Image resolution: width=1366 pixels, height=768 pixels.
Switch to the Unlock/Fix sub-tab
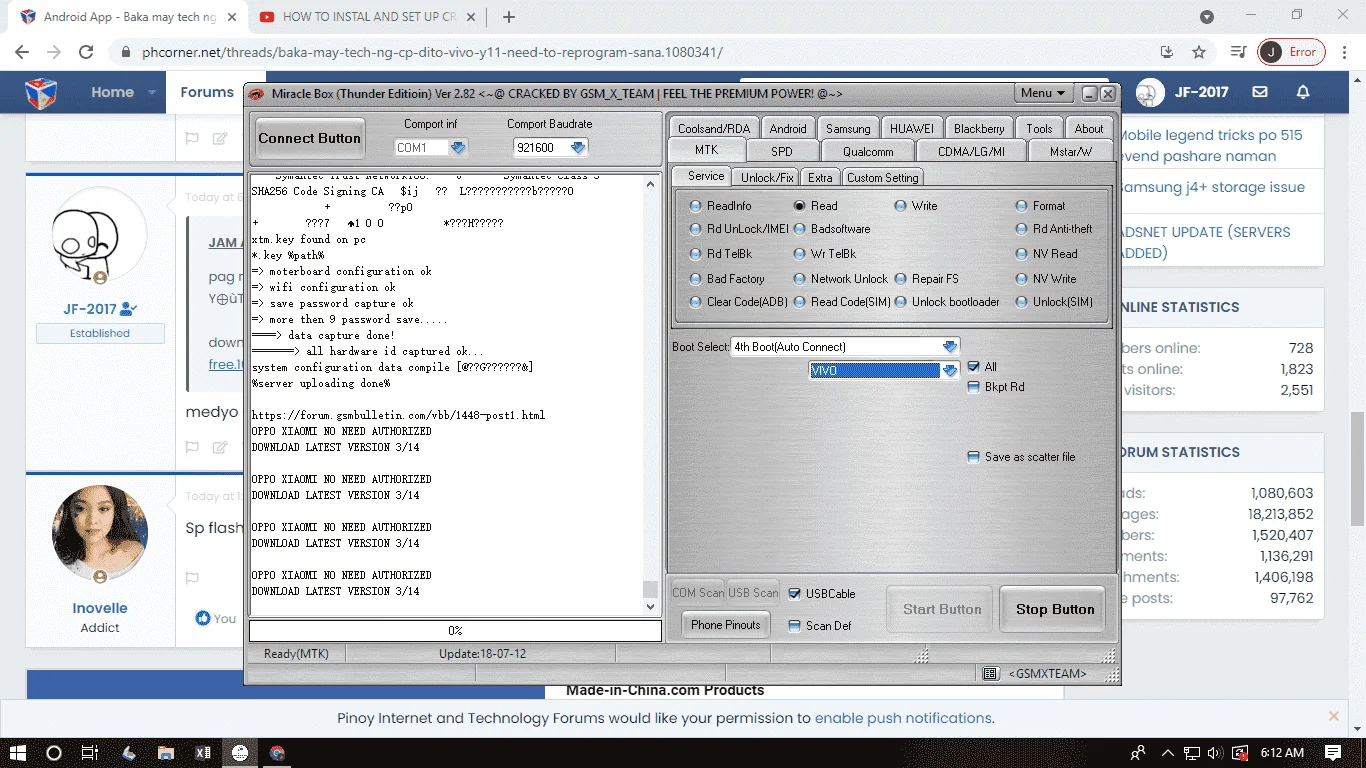click(x=767, y=177)
